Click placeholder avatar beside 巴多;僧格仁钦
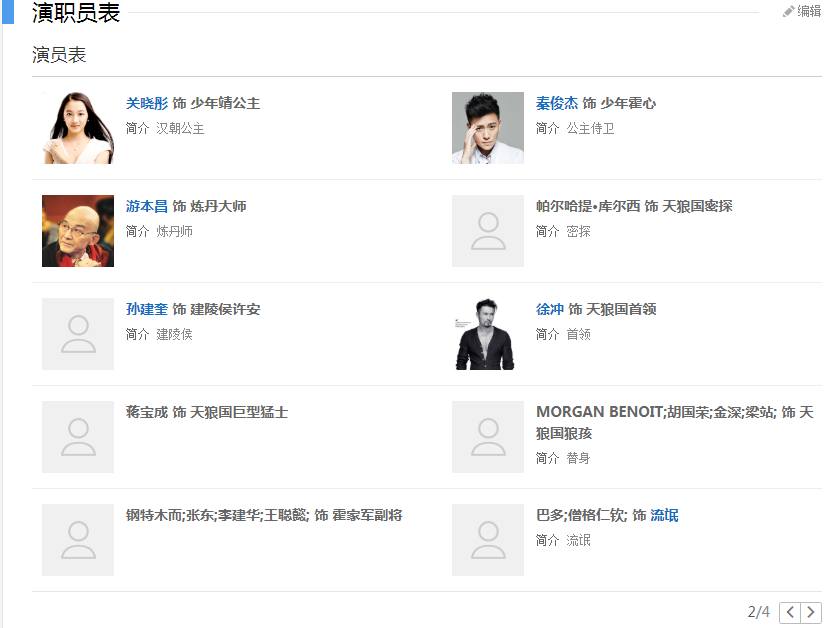The height and width of the screenshot is (628, 840). [x=488, y=540]
